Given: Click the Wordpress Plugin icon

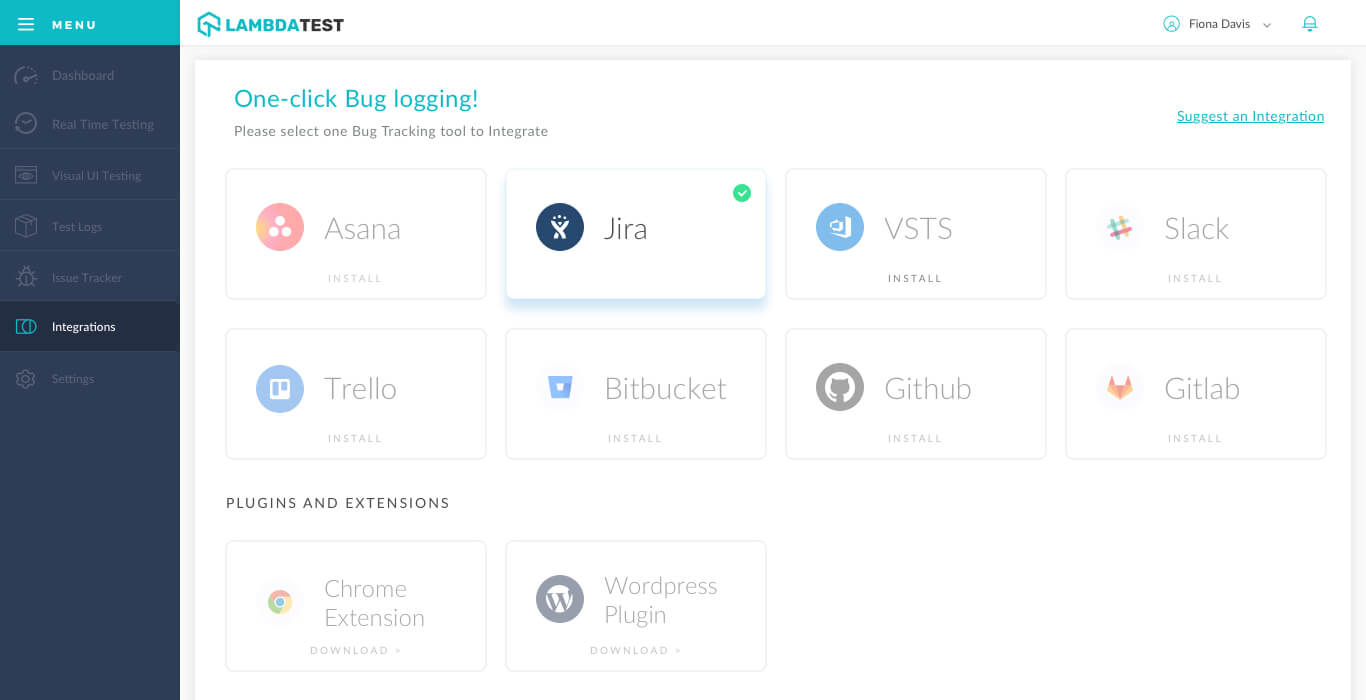Looking at the screenshot, I should 559,599.
